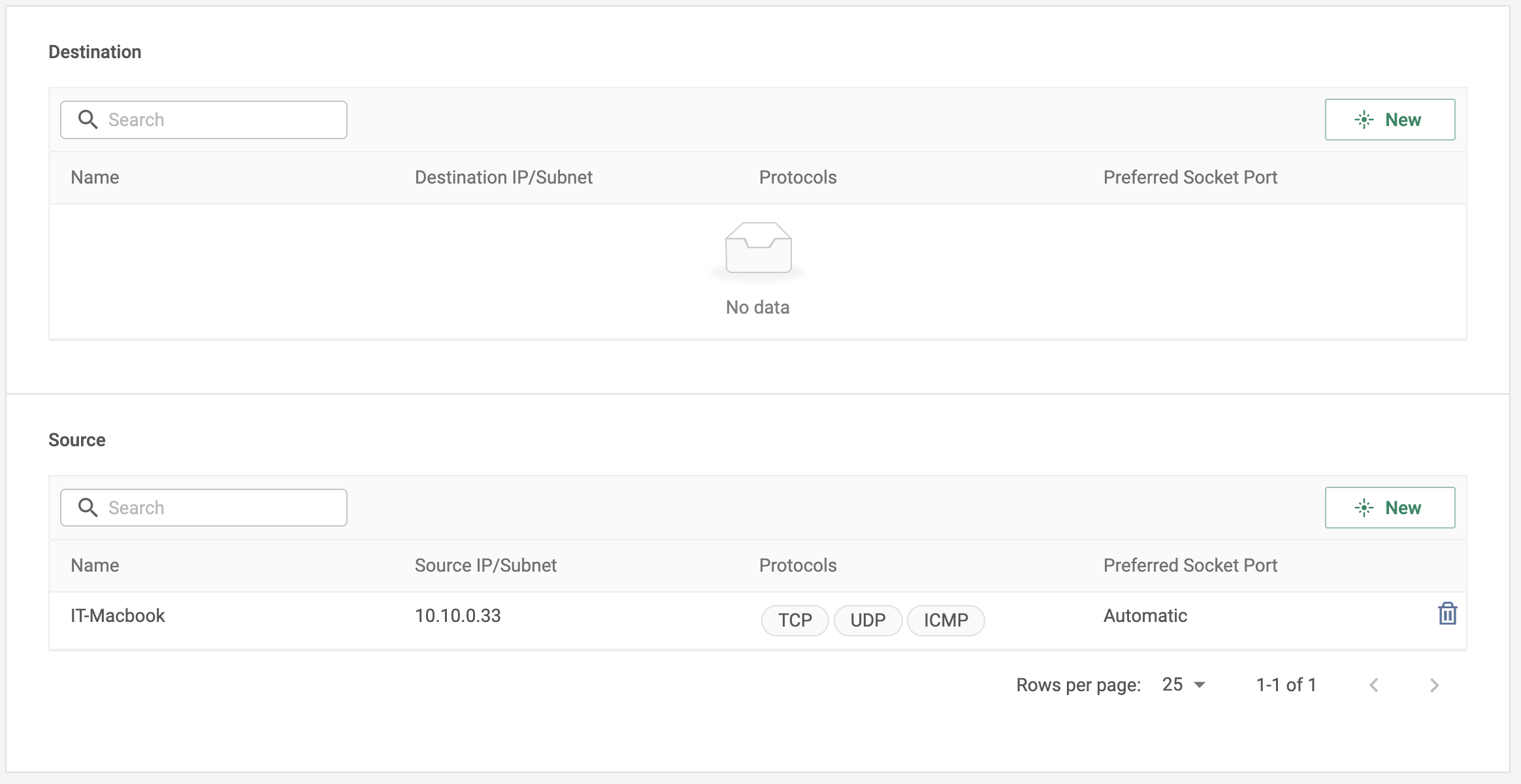The height and width of the screenshot is (784, 1521).
Task: Focus the Source search field
Action: point(222,508)
